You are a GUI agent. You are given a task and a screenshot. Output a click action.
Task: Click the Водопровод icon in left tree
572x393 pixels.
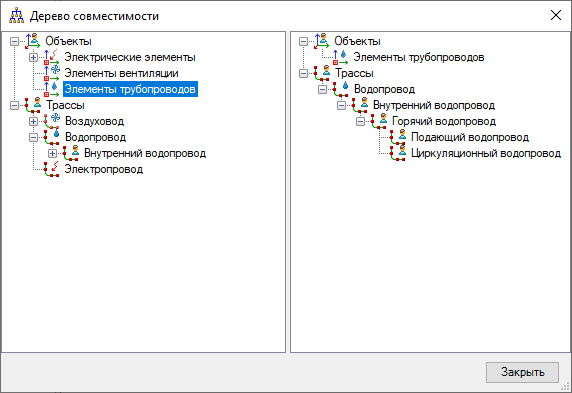(52, 138)
